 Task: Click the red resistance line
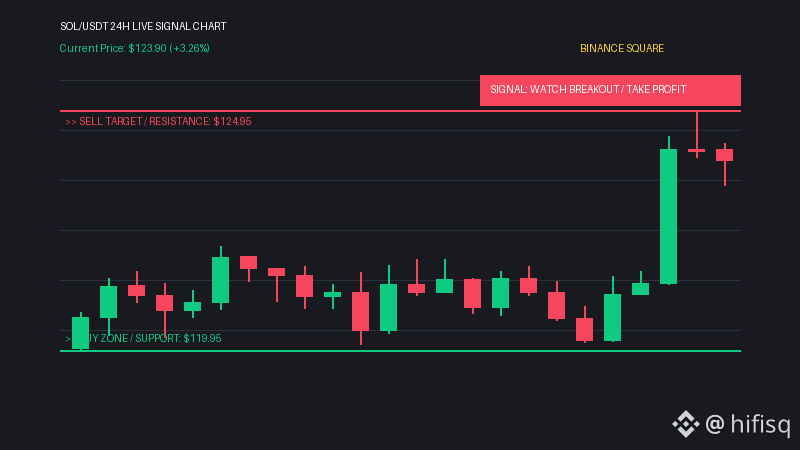[400, 111]
